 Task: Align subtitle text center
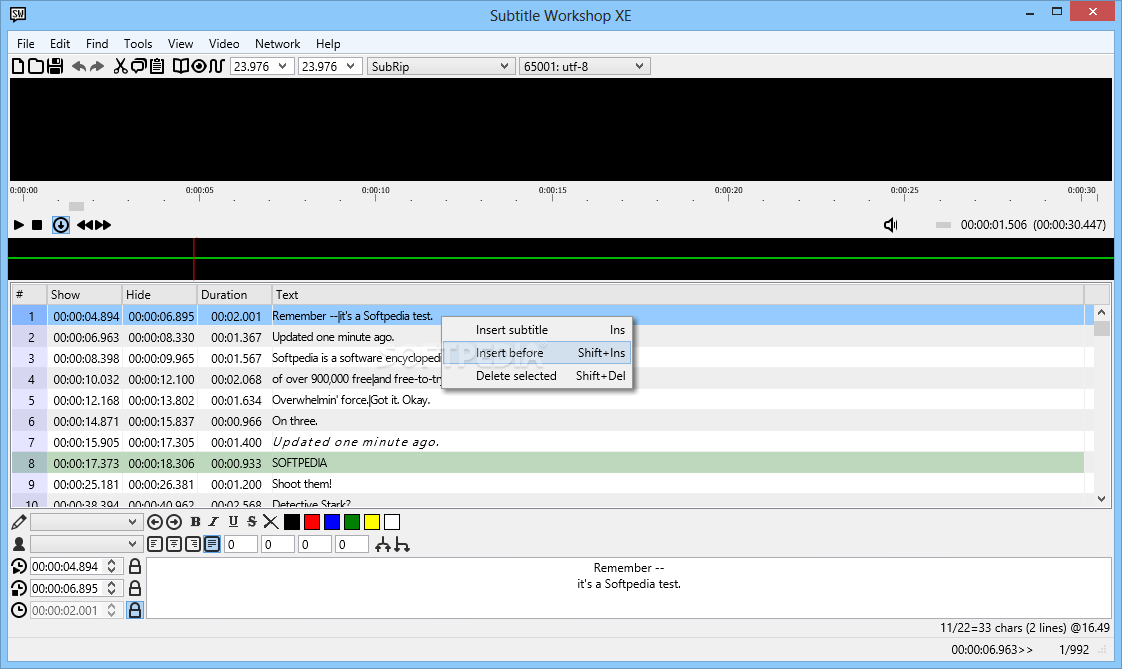coord(174,545)
